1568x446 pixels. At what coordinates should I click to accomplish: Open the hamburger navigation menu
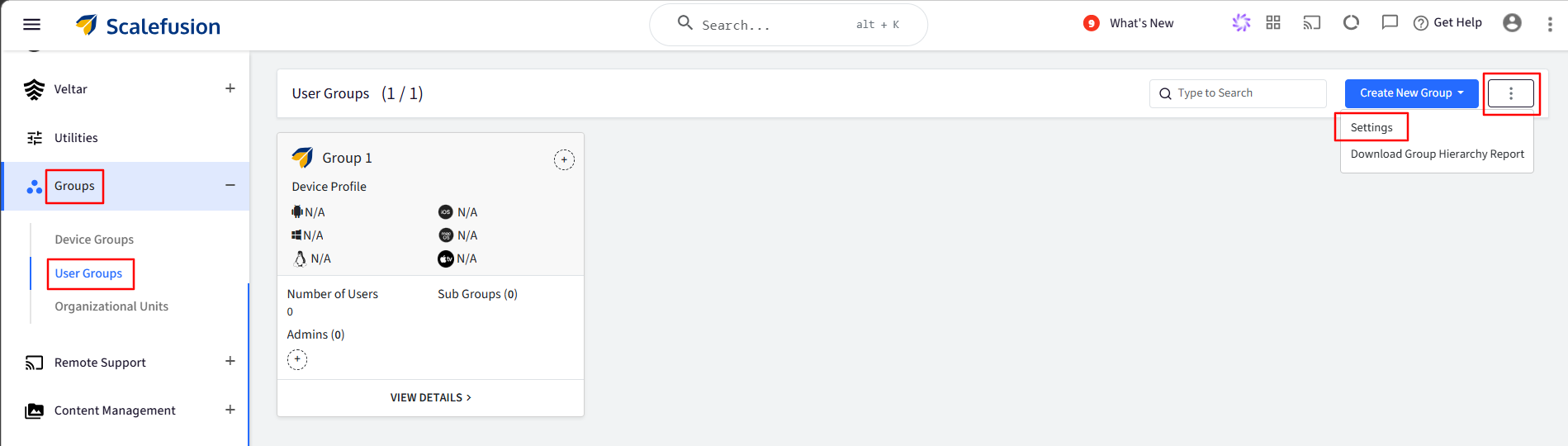click(31, 24)
